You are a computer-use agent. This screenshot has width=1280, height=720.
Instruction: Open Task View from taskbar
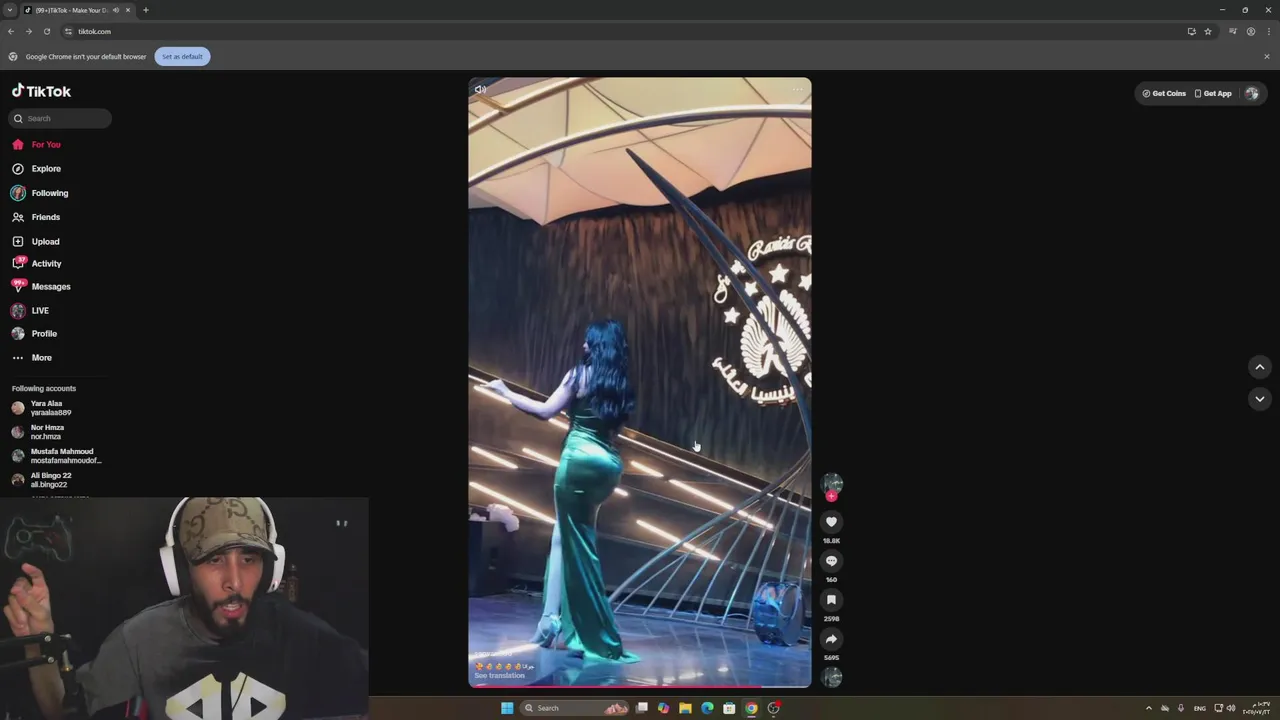pos(642,708)
